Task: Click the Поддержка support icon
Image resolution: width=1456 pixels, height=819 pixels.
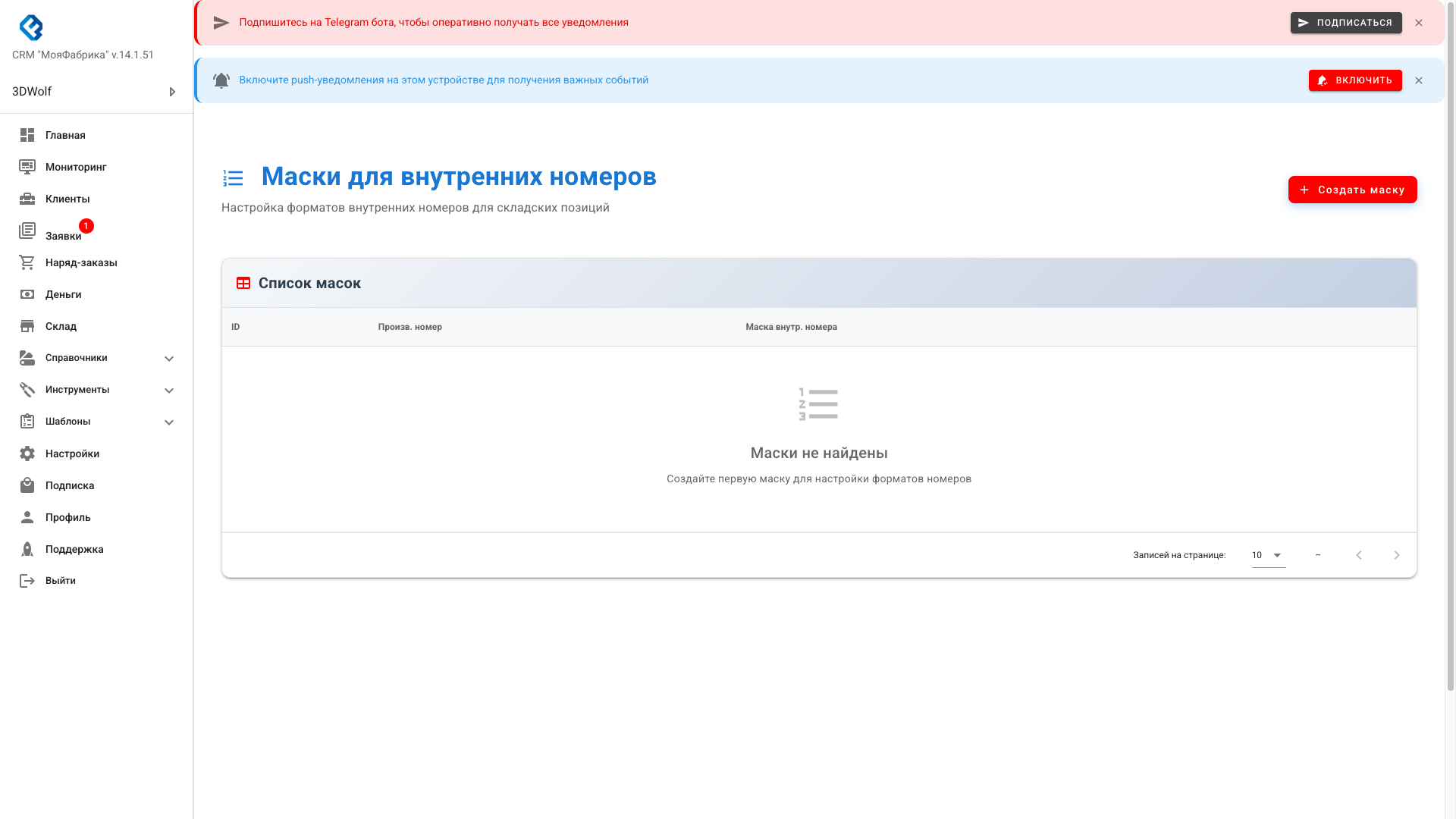Action: pos(27,548)
